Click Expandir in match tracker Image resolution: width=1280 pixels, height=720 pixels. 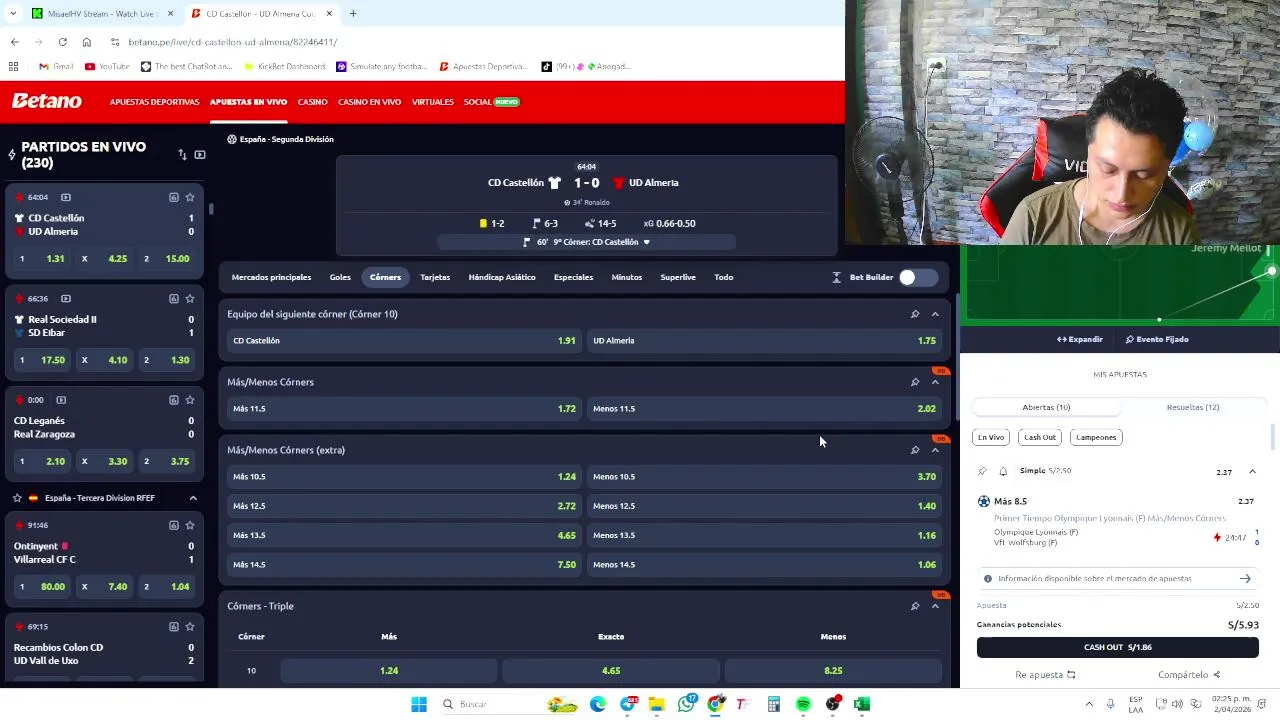(x=1080, y=339)
